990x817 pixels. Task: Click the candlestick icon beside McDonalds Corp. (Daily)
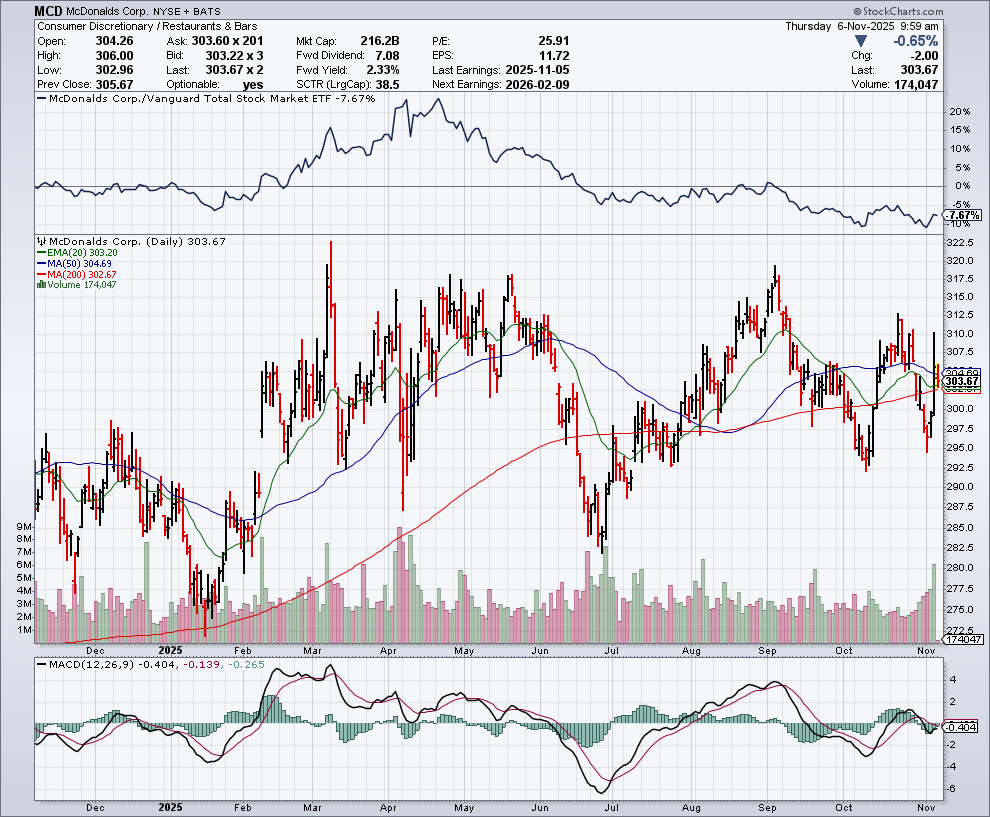tap(39, 241)
